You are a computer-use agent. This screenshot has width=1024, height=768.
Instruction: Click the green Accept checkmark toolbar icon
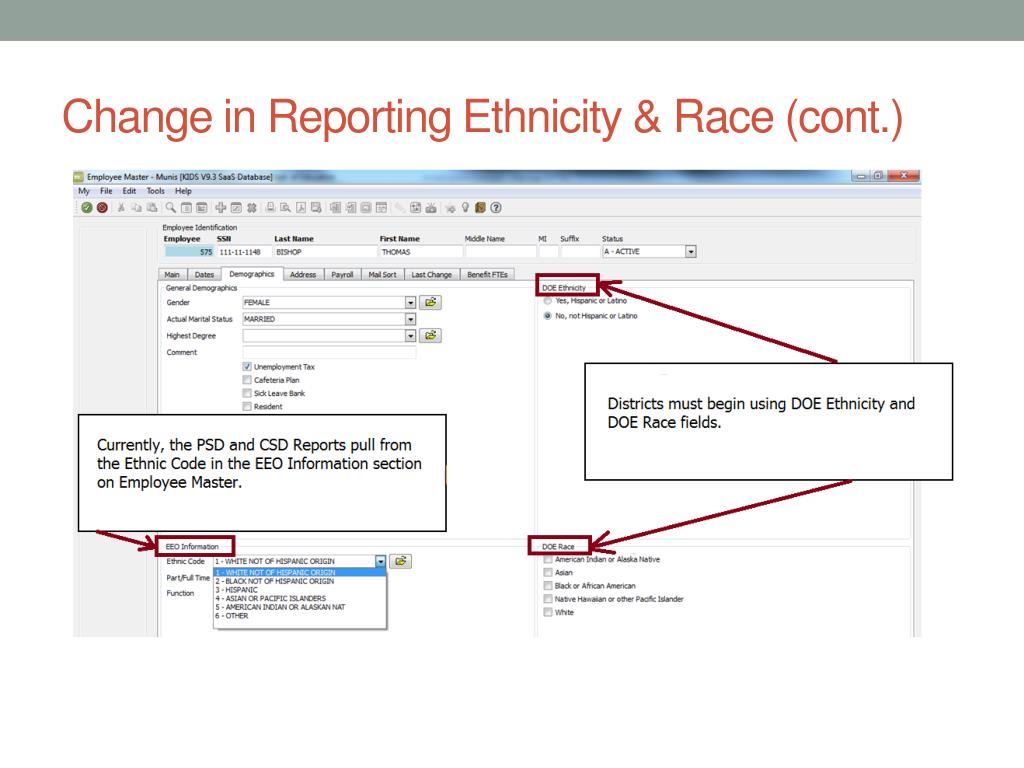[x=87, y=208]
